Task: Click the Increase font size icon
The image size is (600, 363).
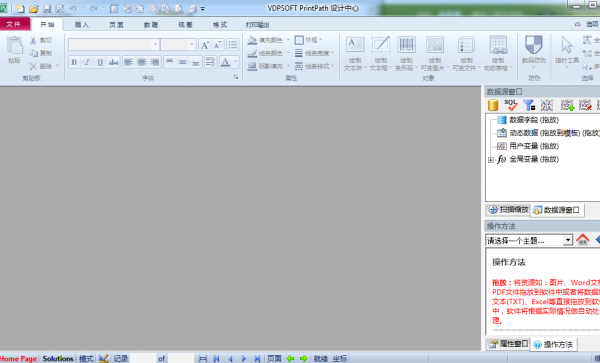Action: pos(205,45)
